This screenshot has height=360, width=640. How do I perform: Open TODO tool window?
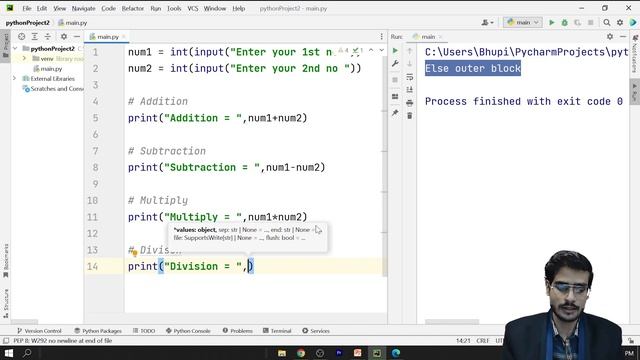click(144, 331)
